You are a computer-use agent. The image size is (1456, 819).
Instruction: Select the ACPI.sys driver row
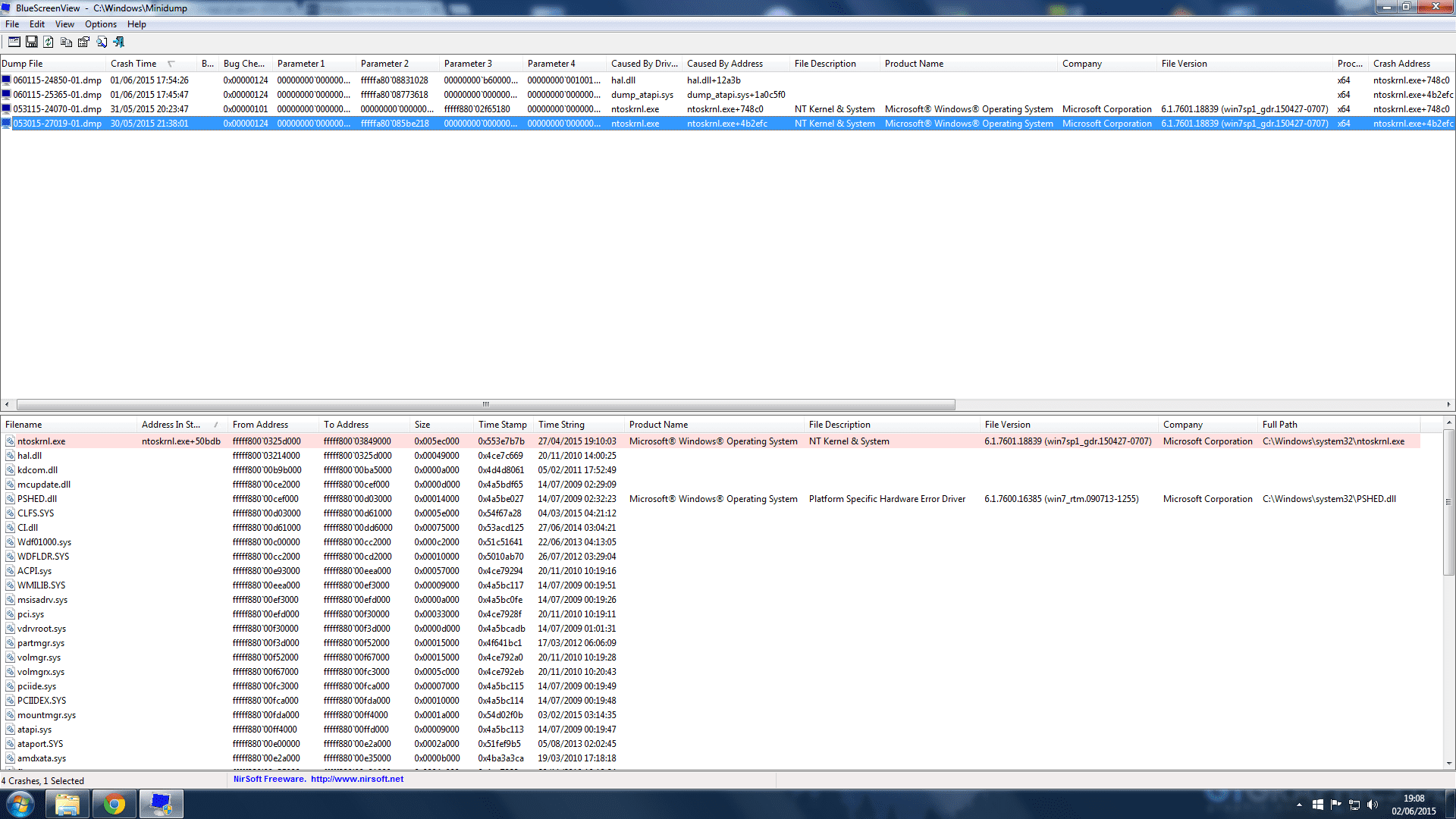[x=711, y=571]
